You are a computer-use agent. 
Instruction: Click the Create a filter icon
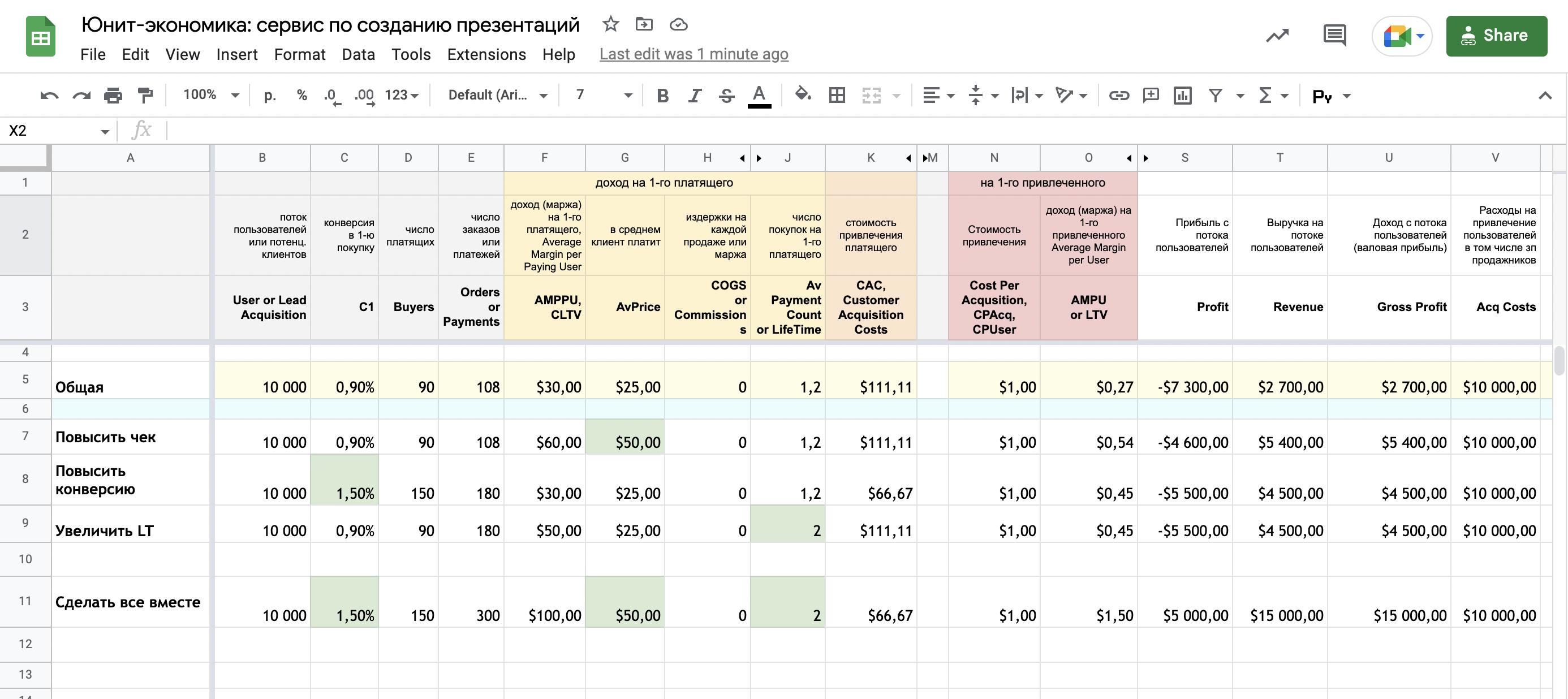click(x=1216, y=96)
